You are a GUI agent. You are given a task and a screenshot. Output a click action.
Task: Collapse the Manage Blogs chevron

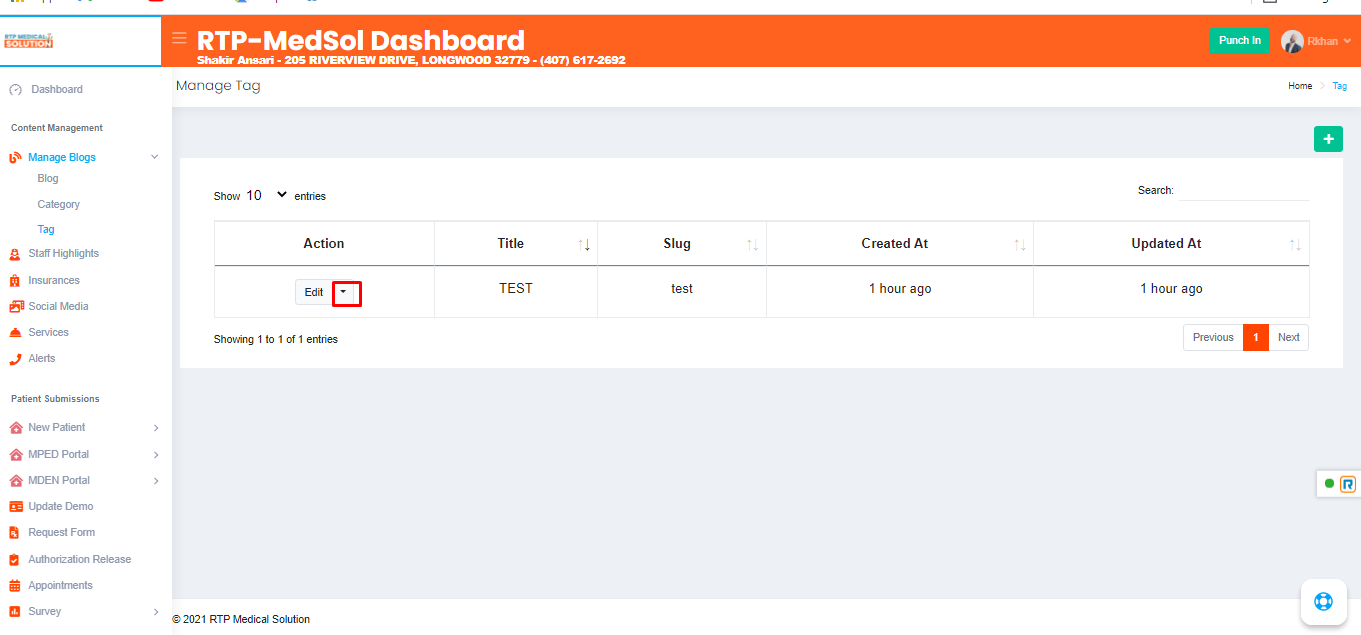(155, 157)
